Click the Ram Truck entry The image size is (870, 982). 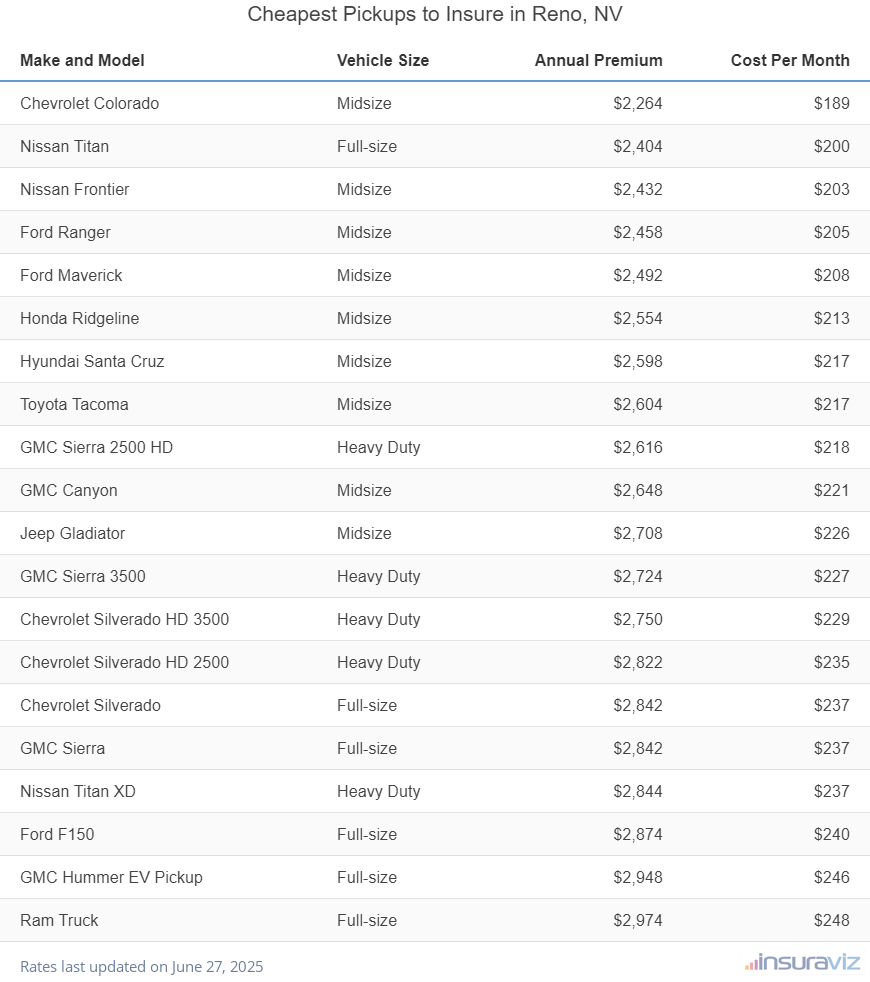[x=59, y=920]
